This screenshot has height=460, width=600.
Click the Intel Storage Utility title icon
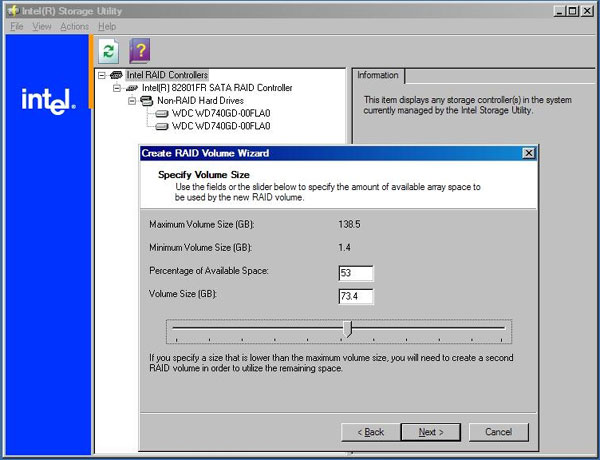tap(13, 10)
